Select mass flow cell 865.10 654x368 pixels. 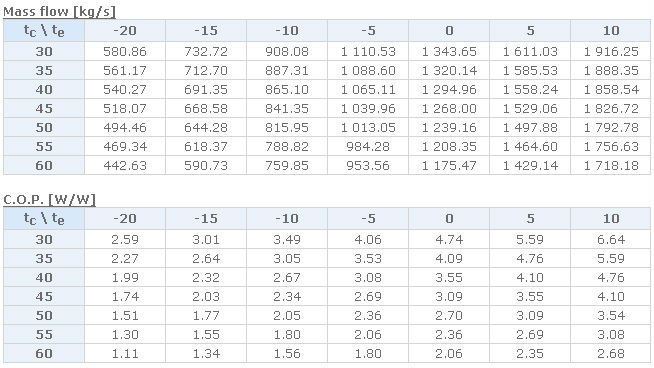[287, 89]
